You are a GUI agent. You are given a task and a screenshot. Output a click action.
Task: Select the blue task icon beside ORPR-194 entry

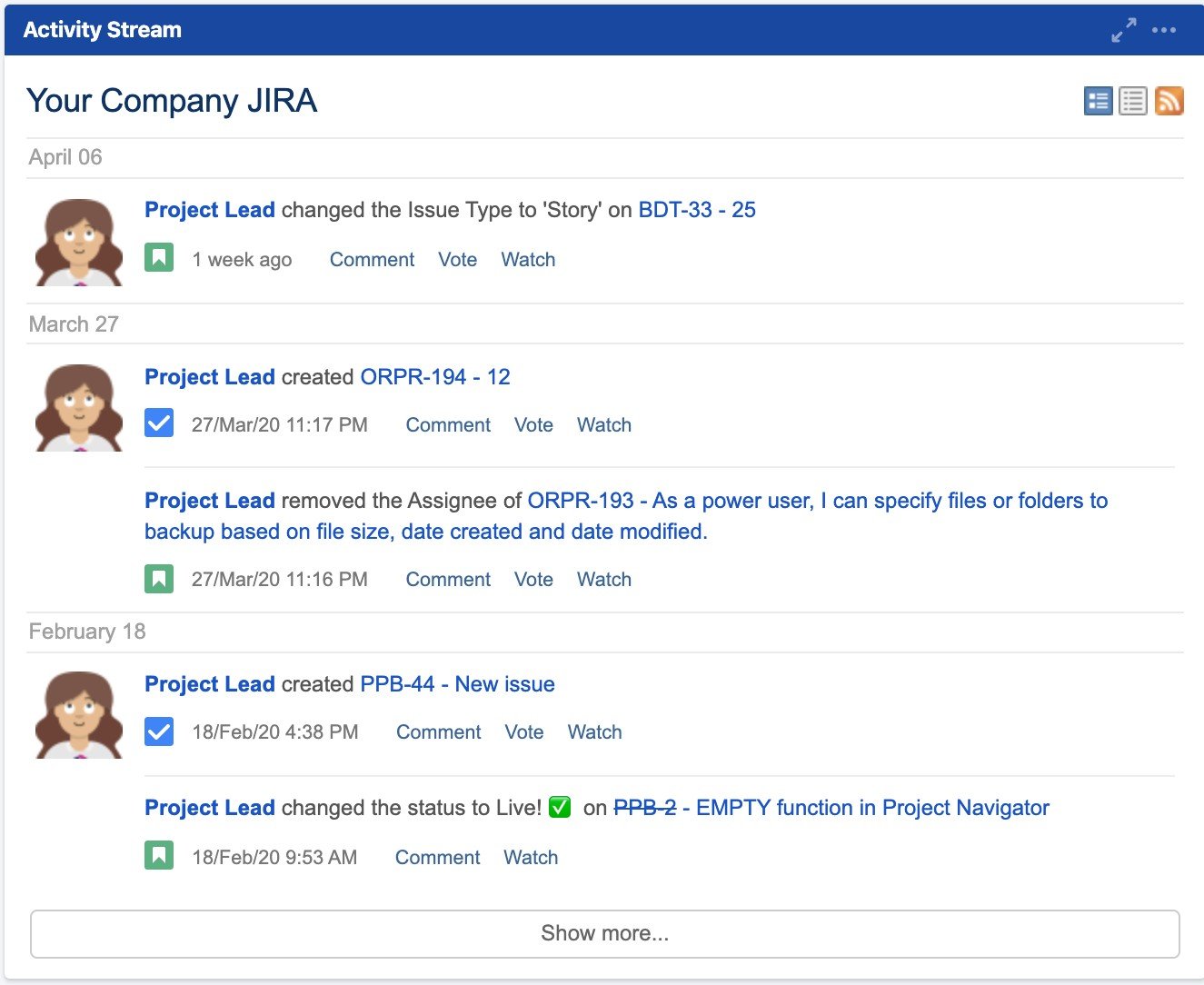point(158,423)
